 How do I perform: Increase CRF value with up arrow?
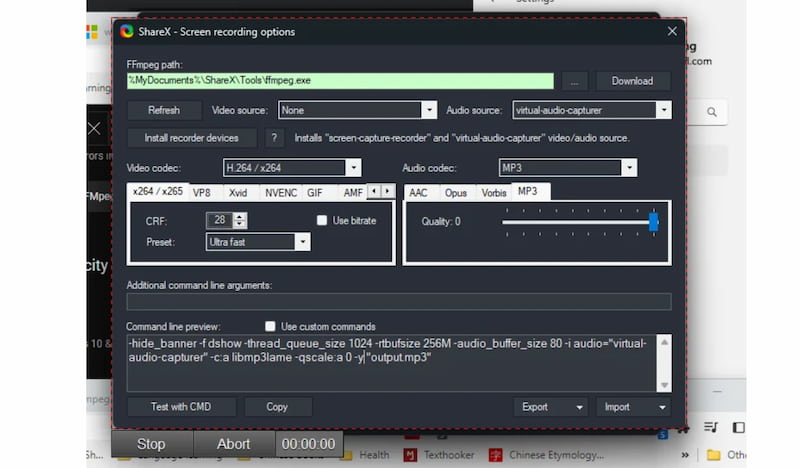pyautogui.click(x=240, y=216)
